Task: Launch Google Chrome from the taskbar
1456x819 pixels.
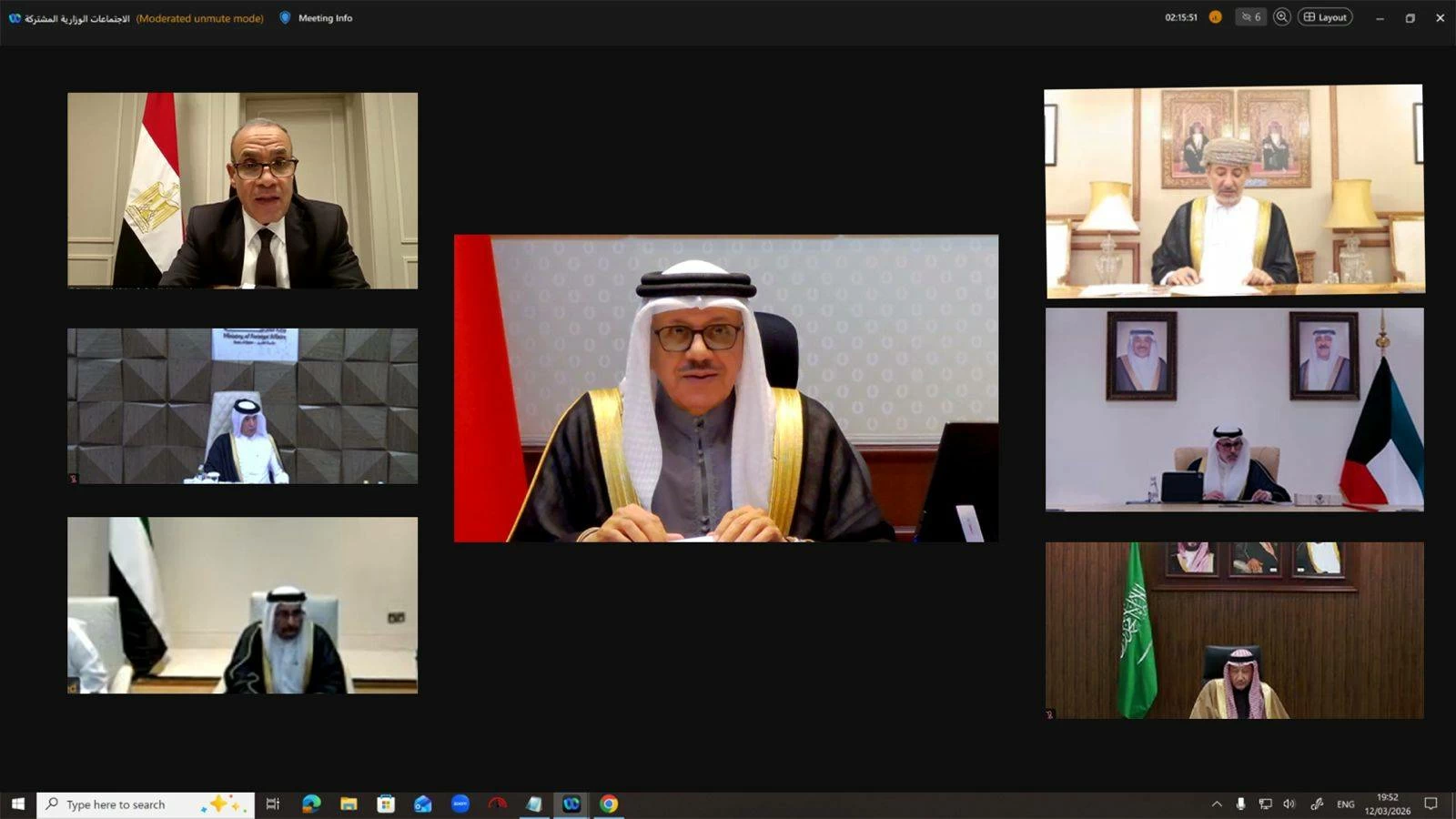Action: pyautogui.click(x=607, y=804)
